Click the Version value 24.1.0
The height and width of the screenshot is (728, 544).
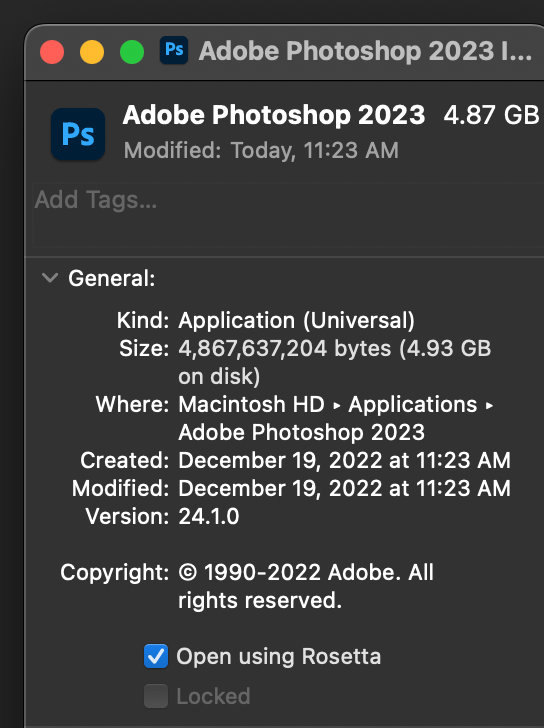pyautogui.click(x=209, y=516)
